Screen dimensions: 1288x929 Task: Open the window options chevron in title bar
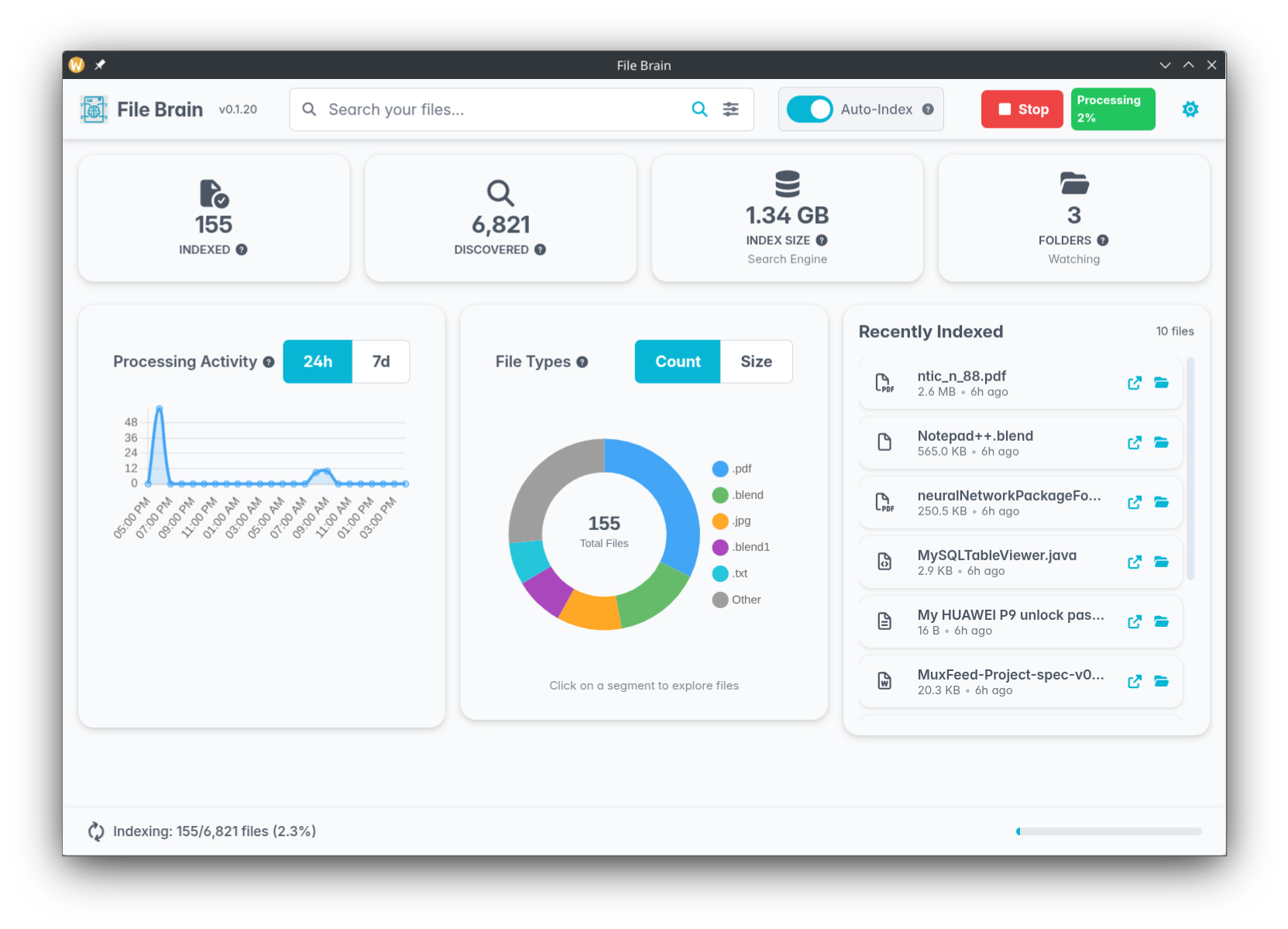(x=1165, y=65)
